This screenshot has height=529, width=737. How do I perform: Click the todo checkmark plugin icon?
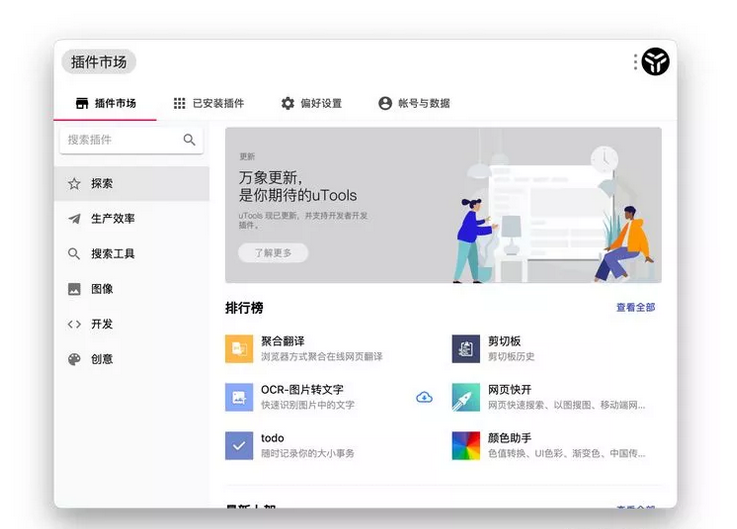click(239, 446)
